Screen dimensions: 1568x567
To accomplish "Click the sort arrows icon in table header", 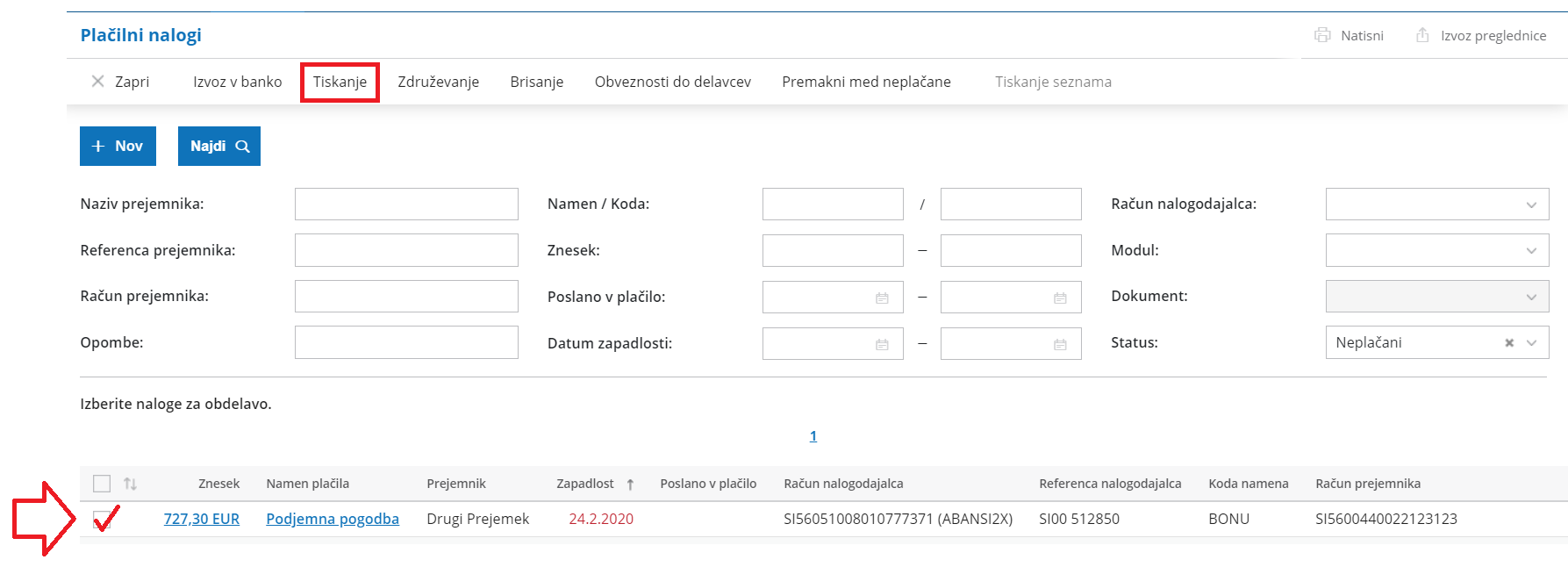I will (x=130, y=484).
